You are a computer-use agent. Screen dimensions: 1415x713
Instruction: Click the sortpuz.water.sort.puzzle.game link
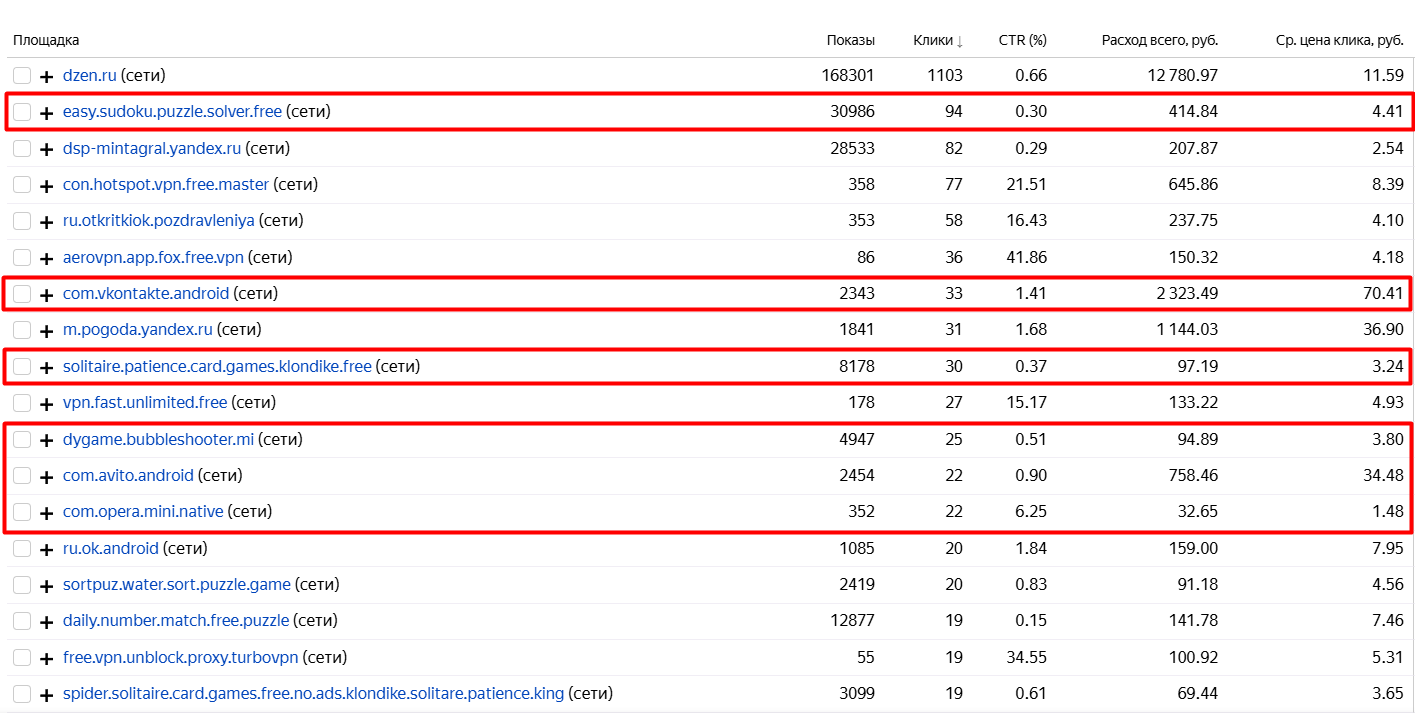(x=177, y=584)
